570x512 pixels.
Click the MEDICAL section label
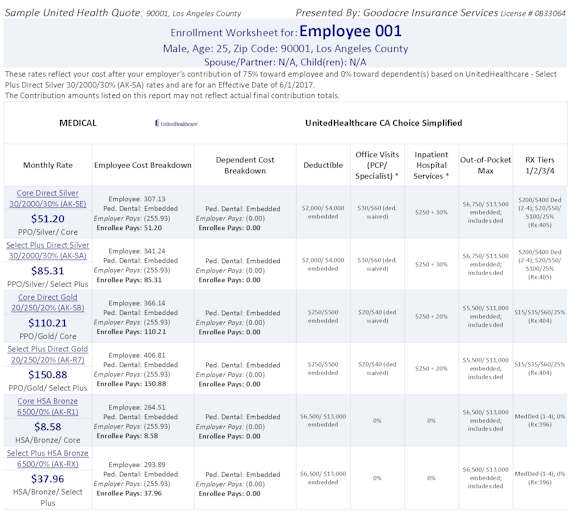pyautogui.click(x=78, y=123)
